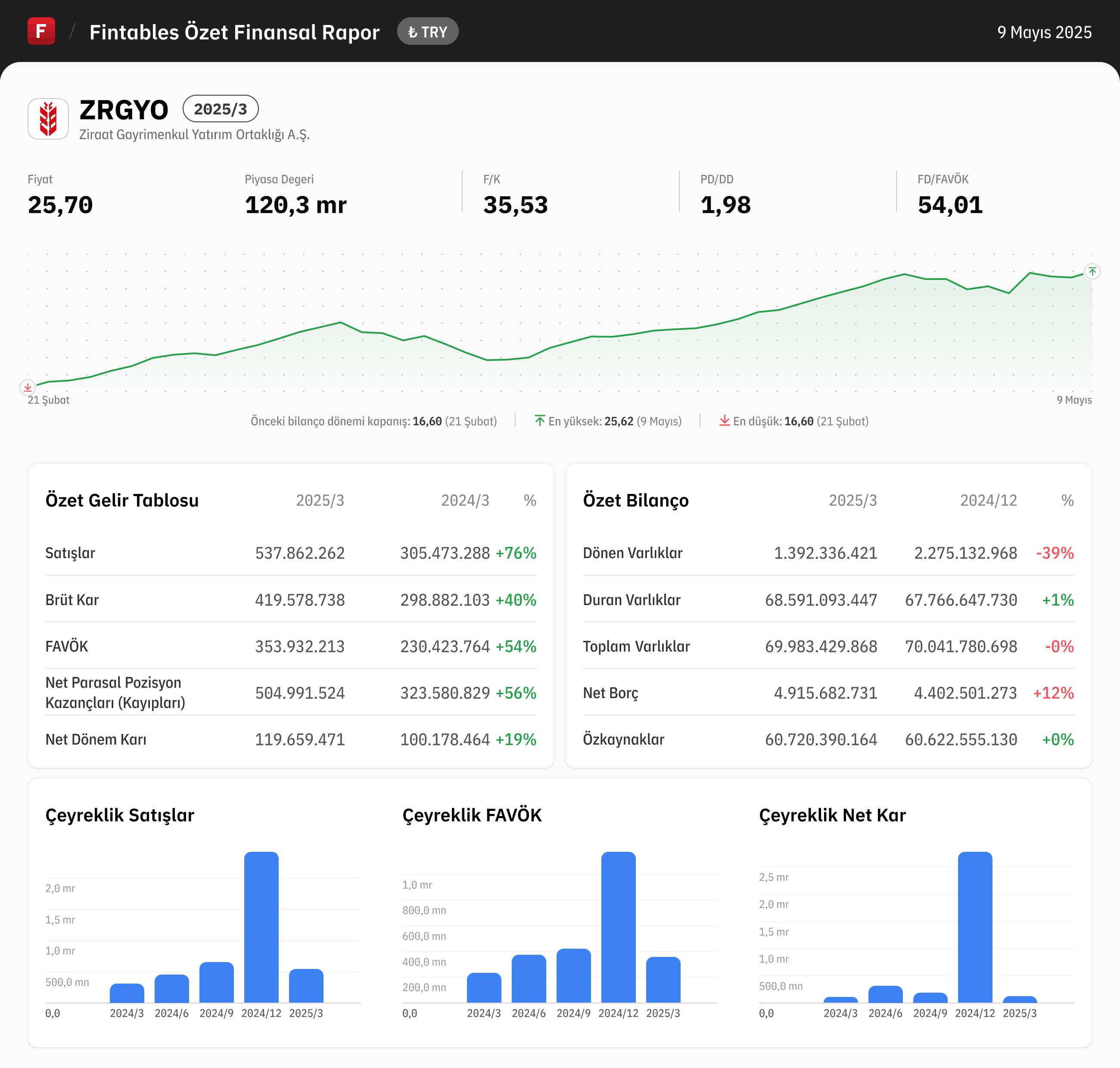Click the 2024/3 column header in Gelir Tablosu
The height and width of the screenshot is (1068, 1120).
click(465, 500)
